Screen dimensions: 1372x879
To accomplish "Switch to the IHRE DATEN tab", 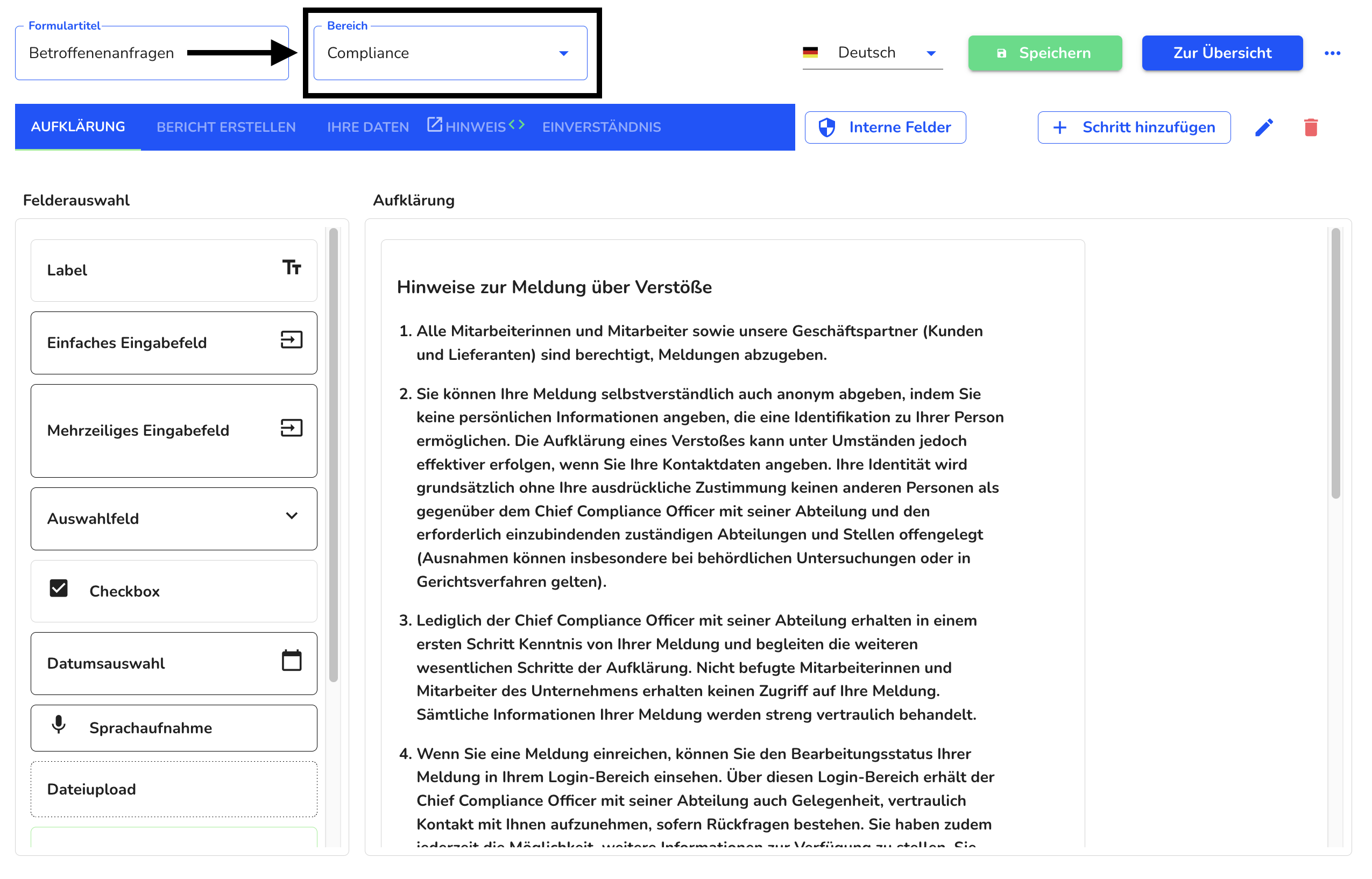I will click(x=368, y=127).
